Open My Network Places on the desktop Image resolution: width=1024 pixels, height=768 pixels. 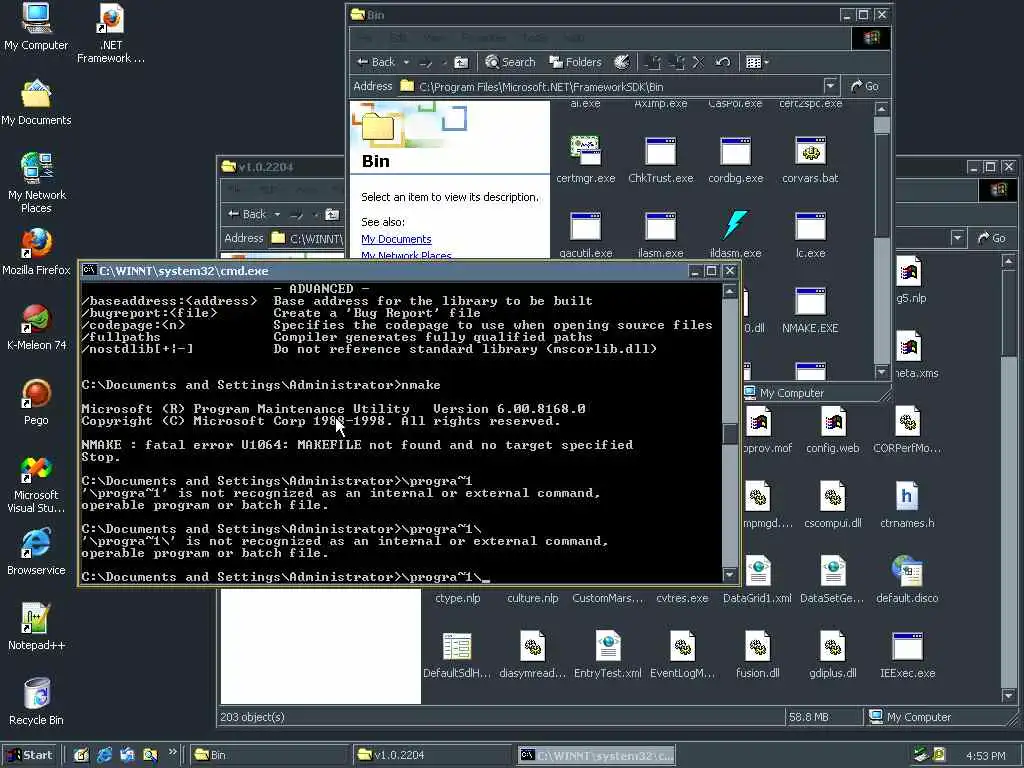tap(36, 182)
